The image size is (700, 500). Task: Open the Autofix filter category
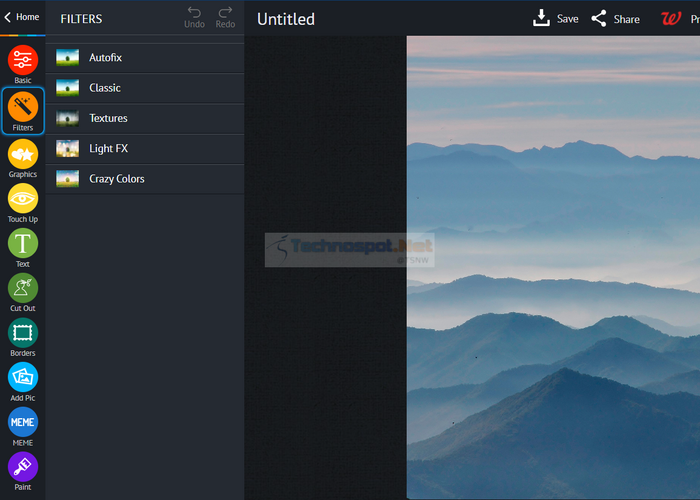click(x=145, y=58)
